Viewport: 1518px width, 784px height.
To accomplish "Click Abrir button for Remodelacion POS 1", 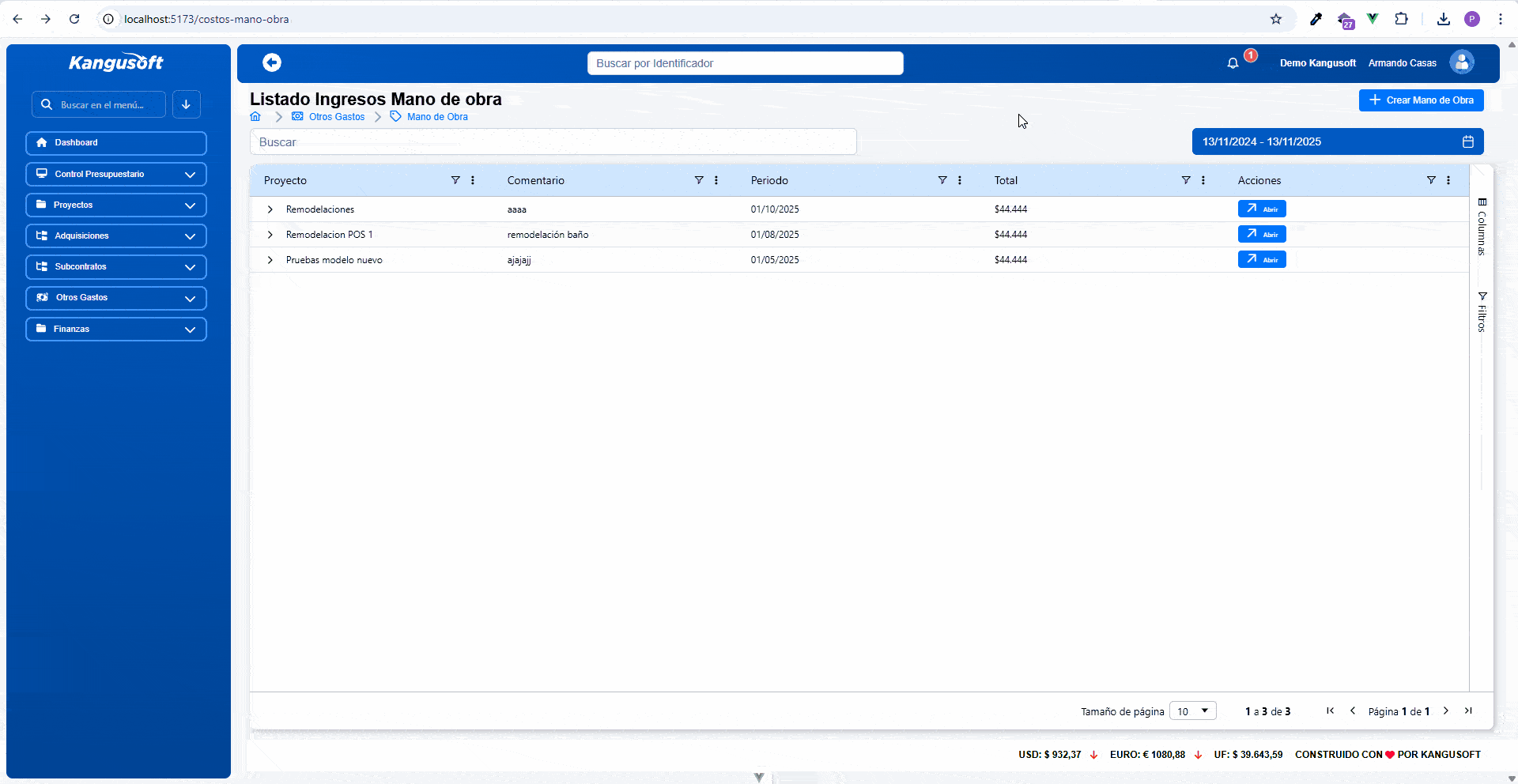I will coord(1262,235).
